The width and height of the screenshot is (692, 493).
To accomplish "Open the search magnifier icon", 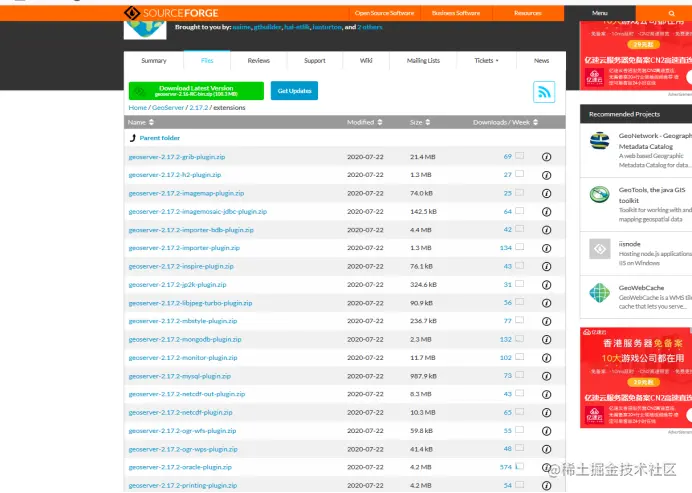I will (x=671, y=13).
